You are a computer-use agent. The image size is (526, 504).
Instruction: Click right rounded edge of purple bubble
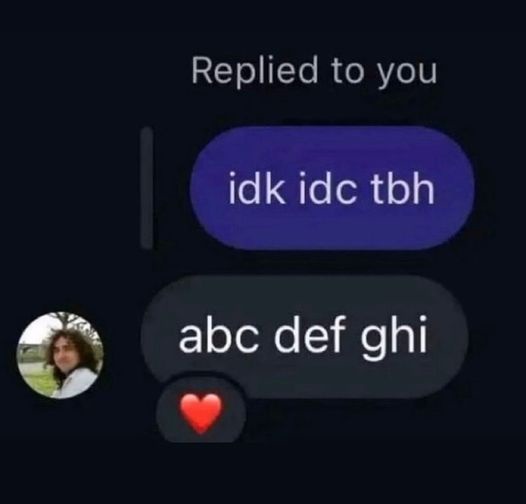click(465, 188)
